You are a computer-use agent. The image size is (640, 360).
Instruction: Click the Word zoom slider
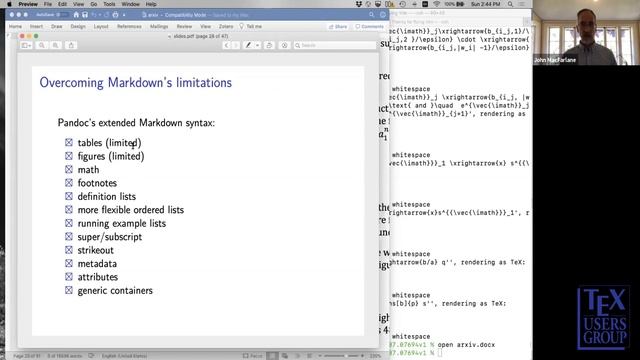[x=341, y=356]
